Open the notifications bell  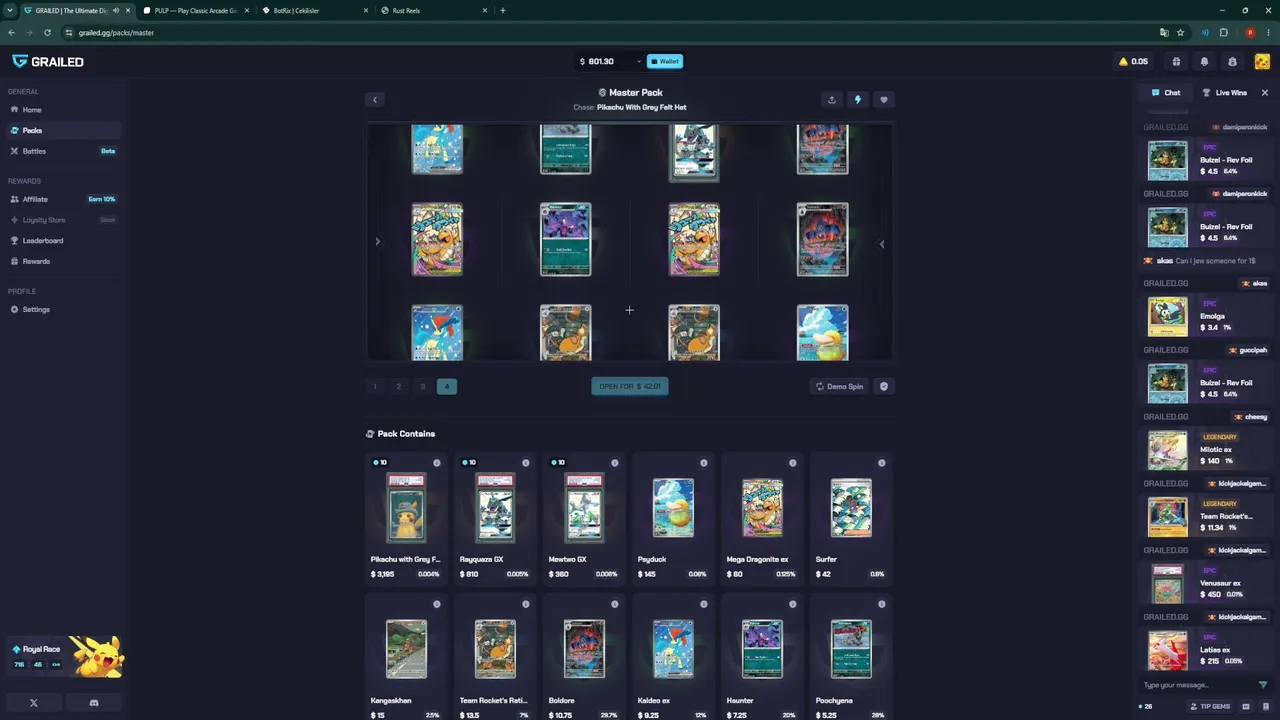[x=1204, y=62]
